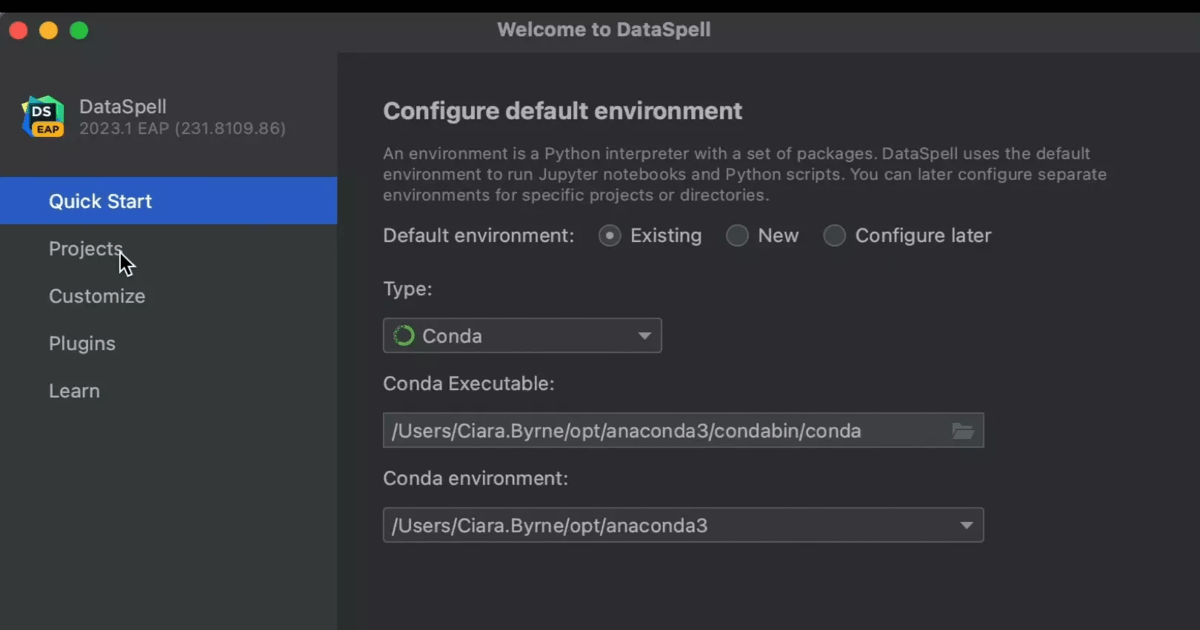1200x630 pixels.
Task: Select the Configure later option
Action: [834, 236]
